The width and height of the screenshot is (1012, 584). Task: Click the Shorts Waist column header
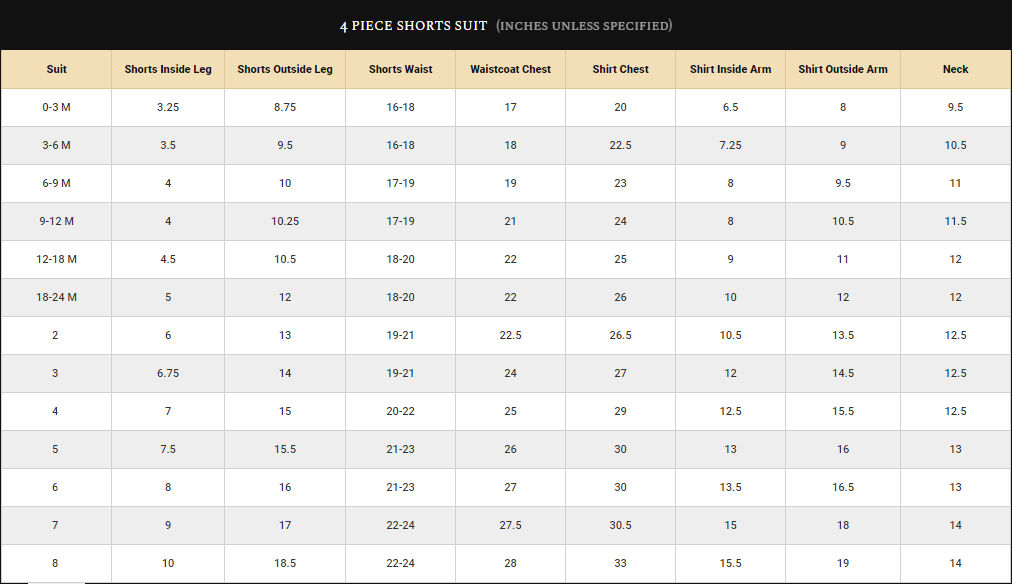coord(400,69)
